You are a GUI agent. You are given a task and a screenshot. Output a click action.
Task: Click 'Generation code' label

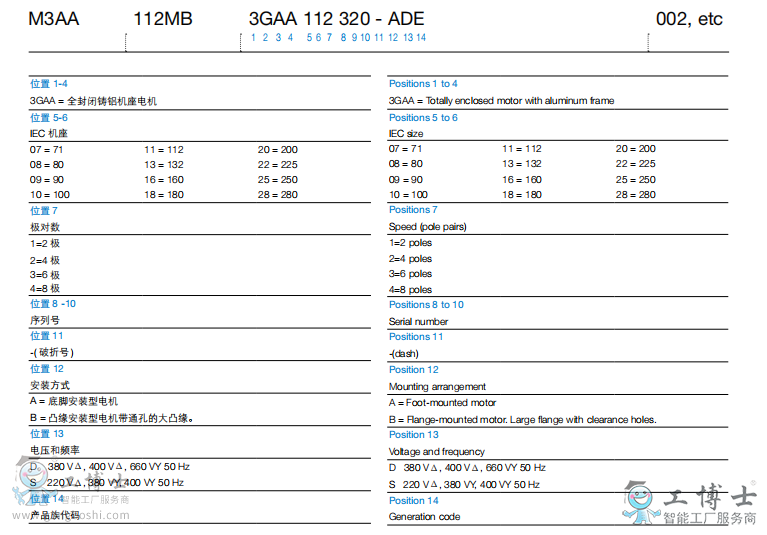pyautogui.click(x=425, y=517)
